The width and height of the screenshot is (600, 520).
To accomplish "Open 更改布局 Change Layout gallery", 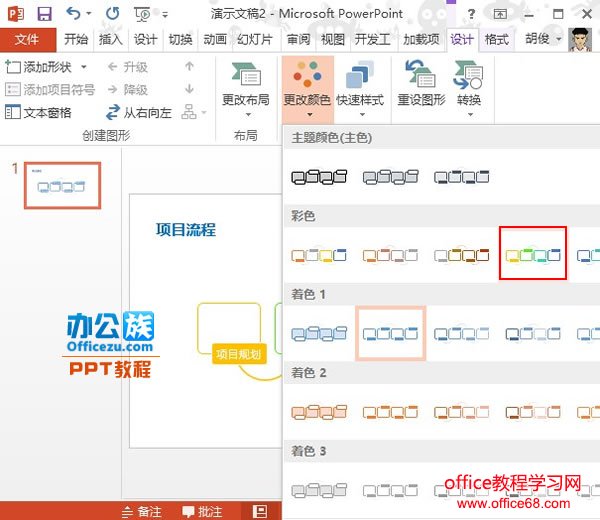I will tap(246, 89).
